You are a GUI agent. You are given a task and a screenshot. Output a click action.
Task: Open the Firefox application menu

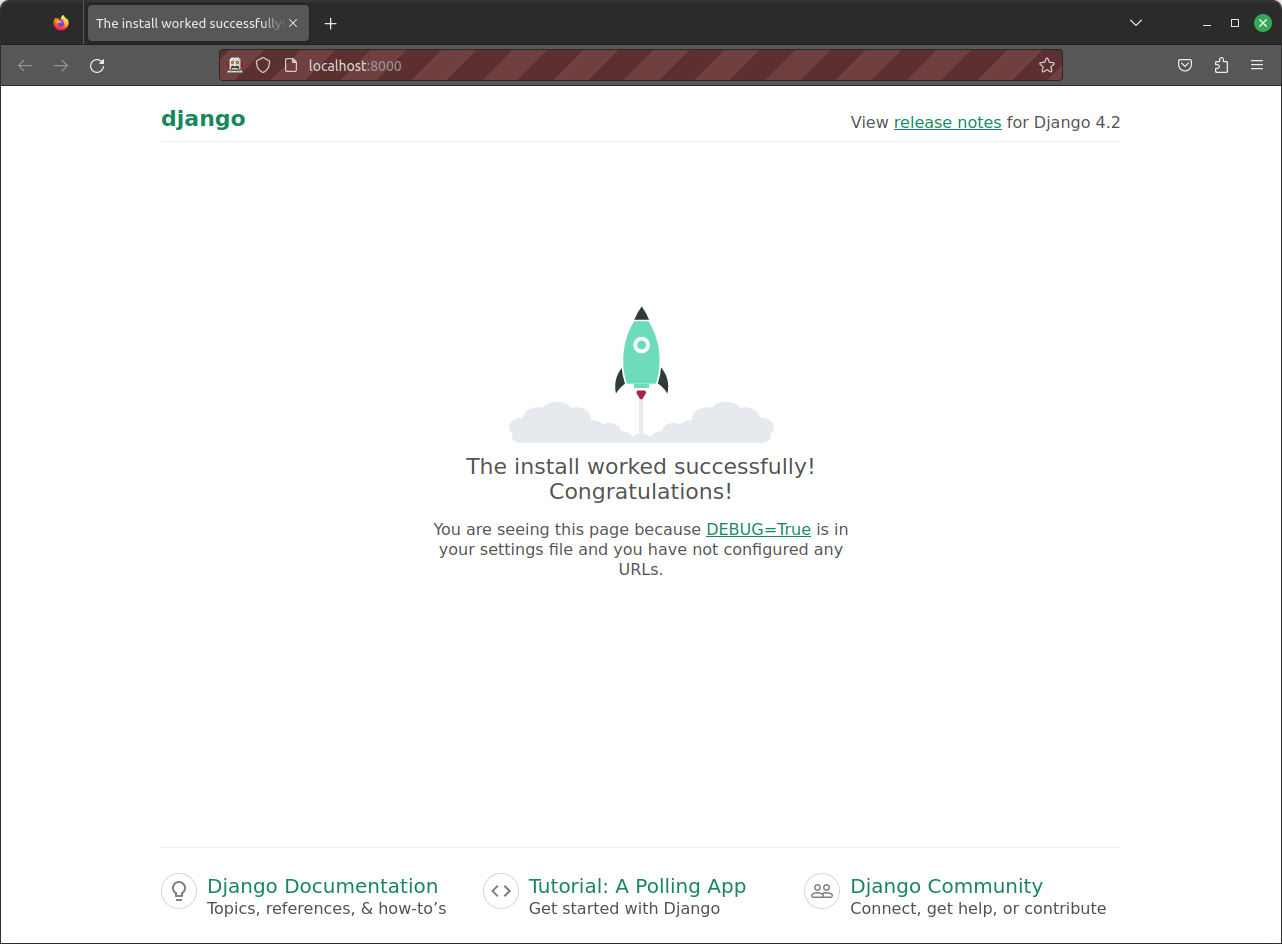coord(1257,66)
